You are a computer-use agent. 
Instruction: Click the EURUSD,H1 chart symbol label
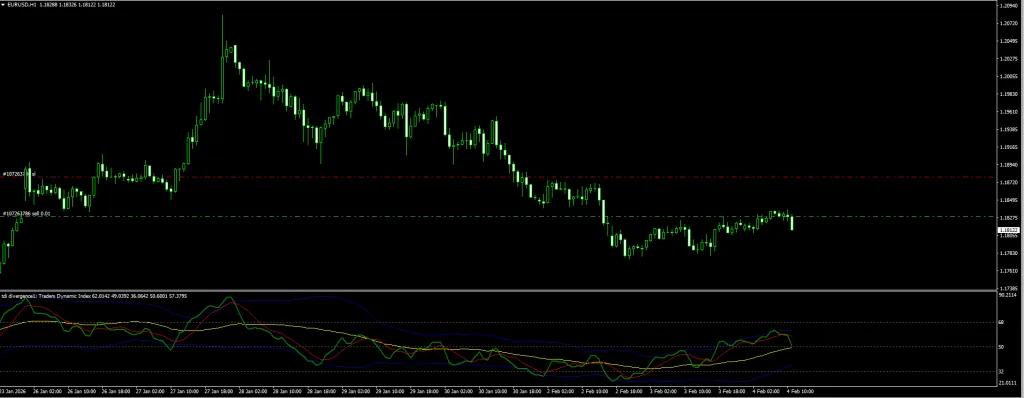click(21, 5)
